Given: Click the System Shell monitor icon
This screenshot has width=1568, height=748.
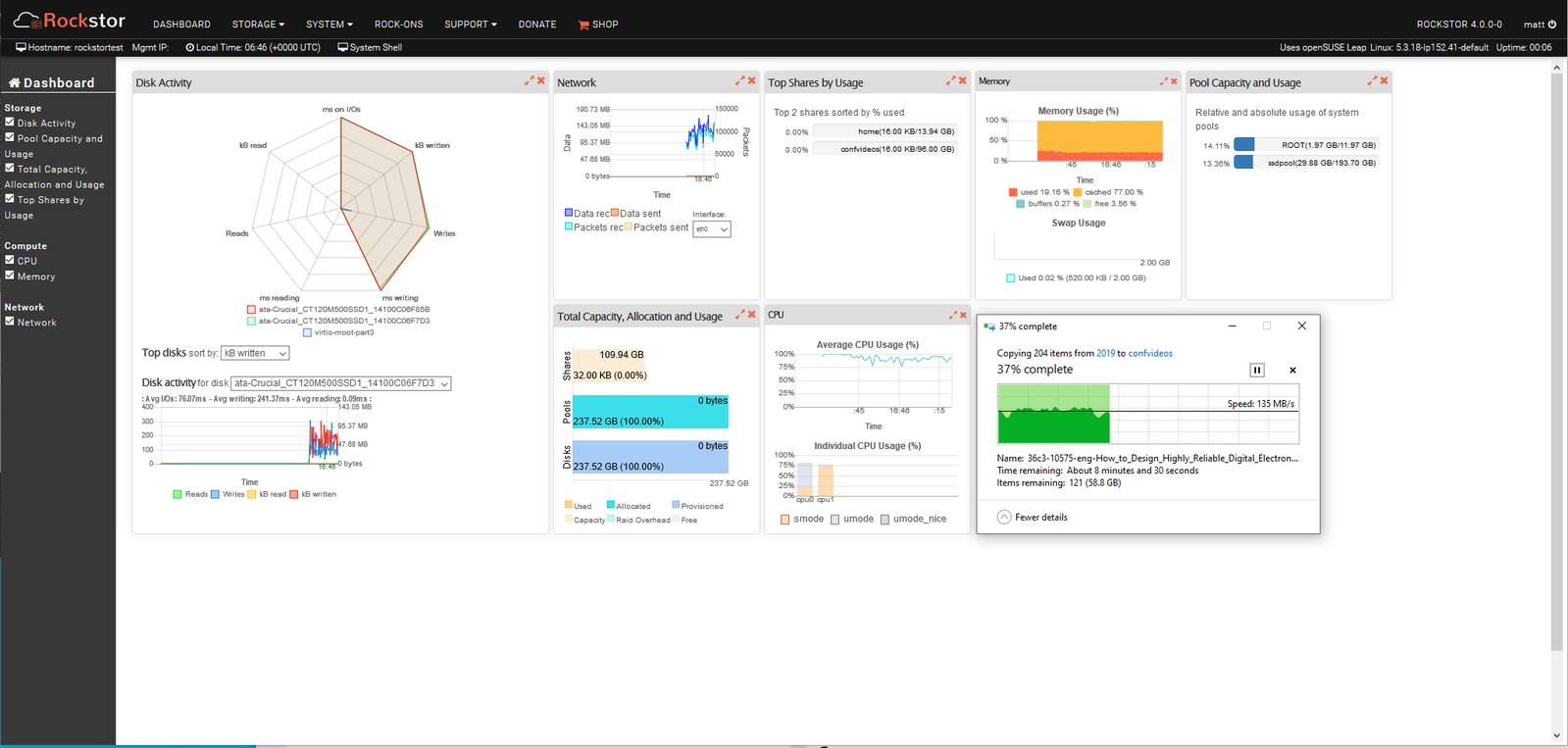Looking at the screenshot, I should (x=342, y=47).
